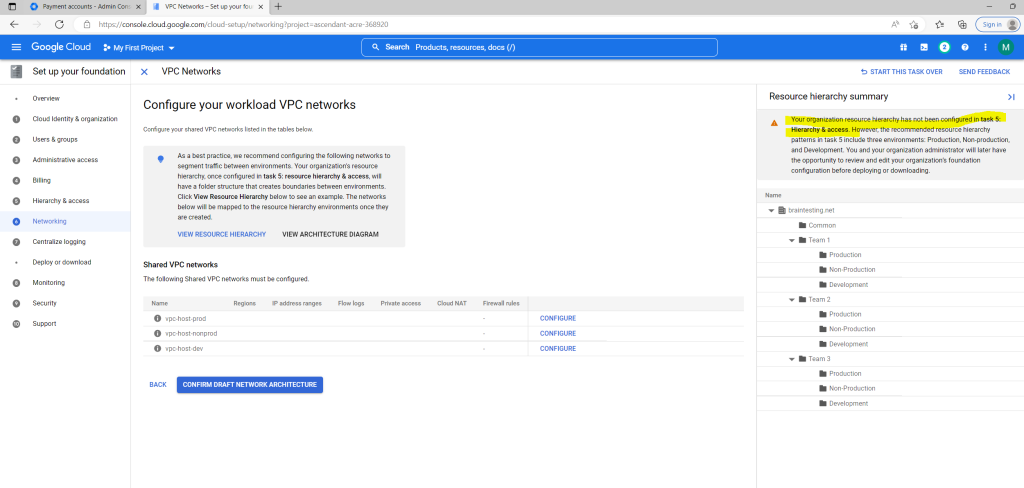The image size is (1024, 488).
Task: Collapse the Team 2 folder
Action: (792, 299)
